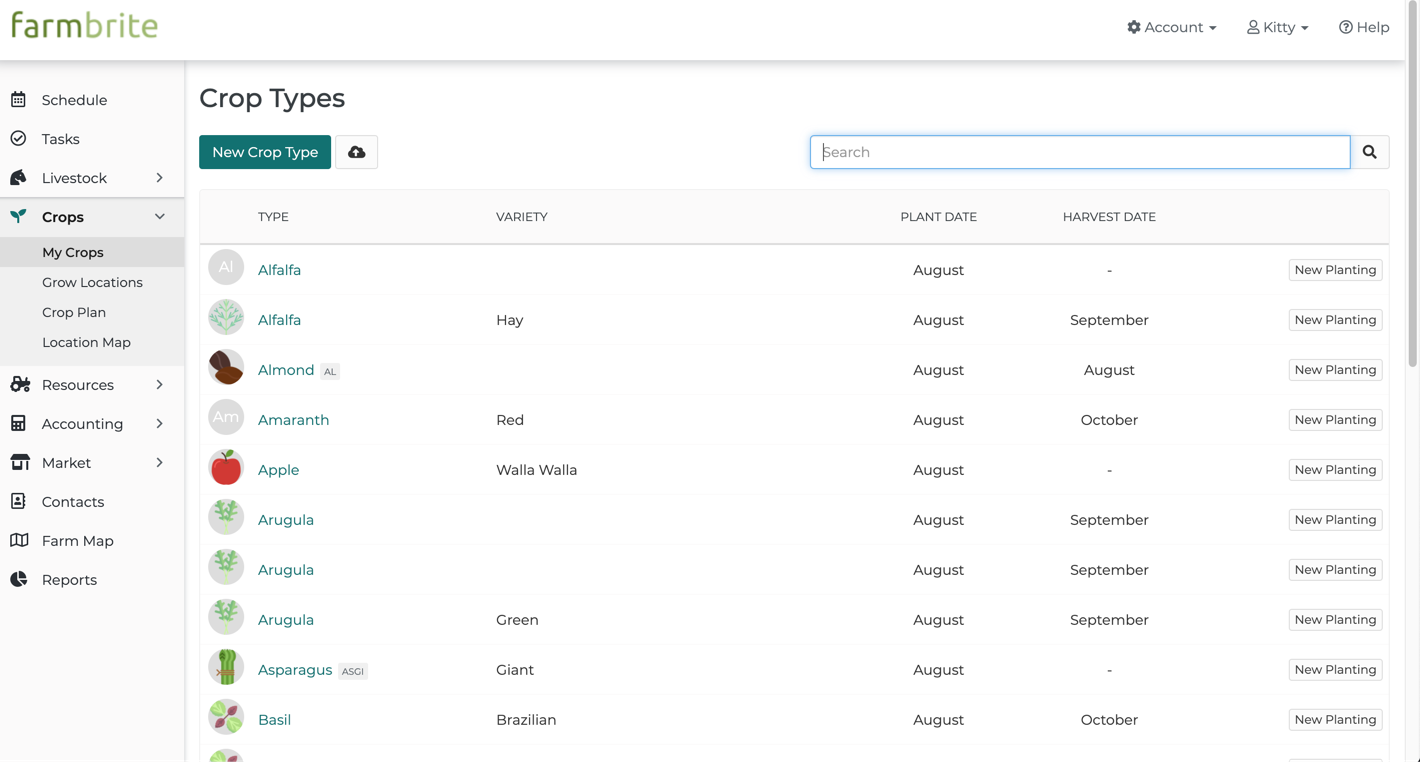Screen dimensions: 1420x763
Task: Click the Amaranth 'Am' avatar circle
Action: [226, 417]
